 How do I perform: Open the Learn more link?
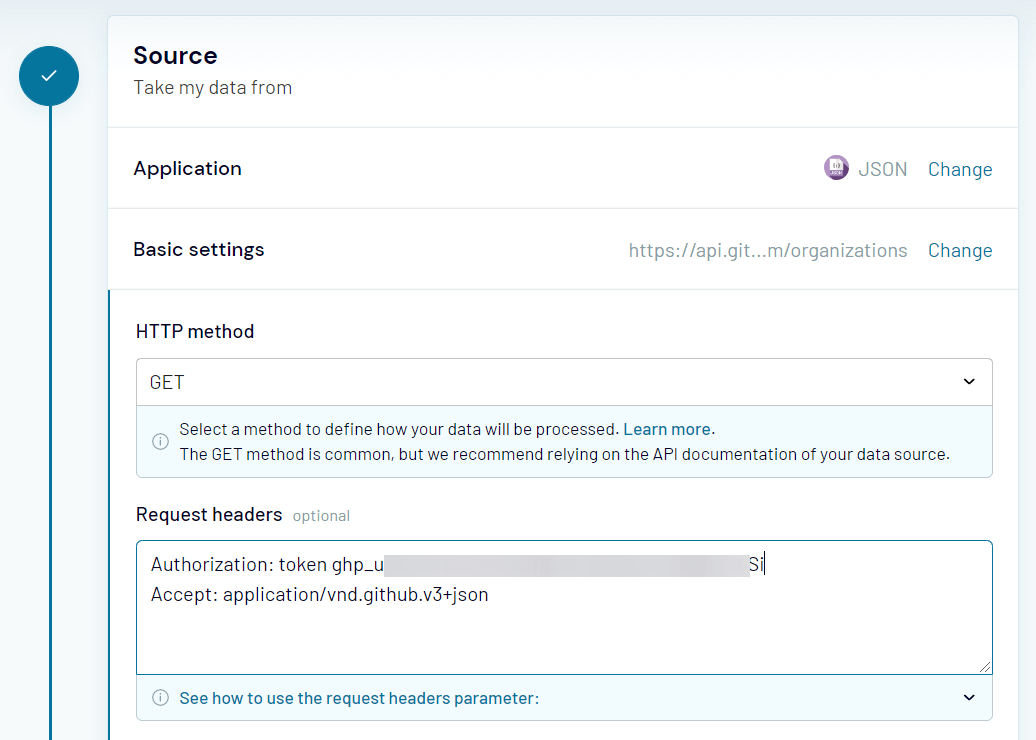666,428
